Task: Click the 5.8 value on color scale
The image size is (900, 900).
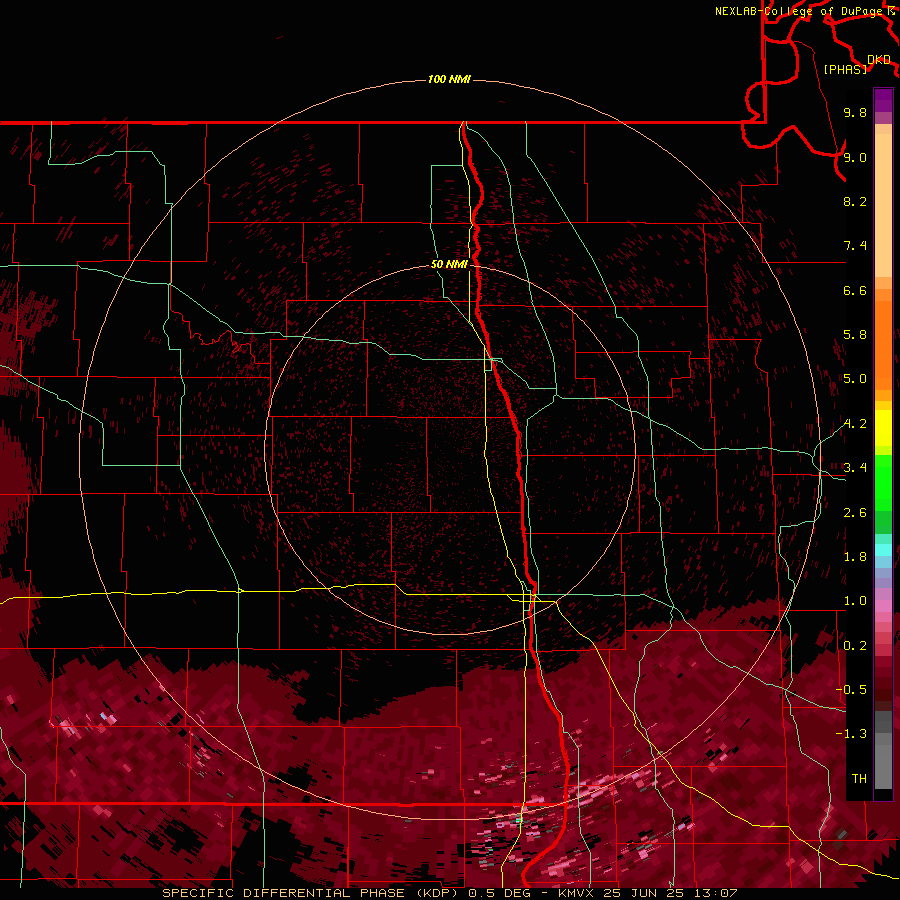Action: 855,335
